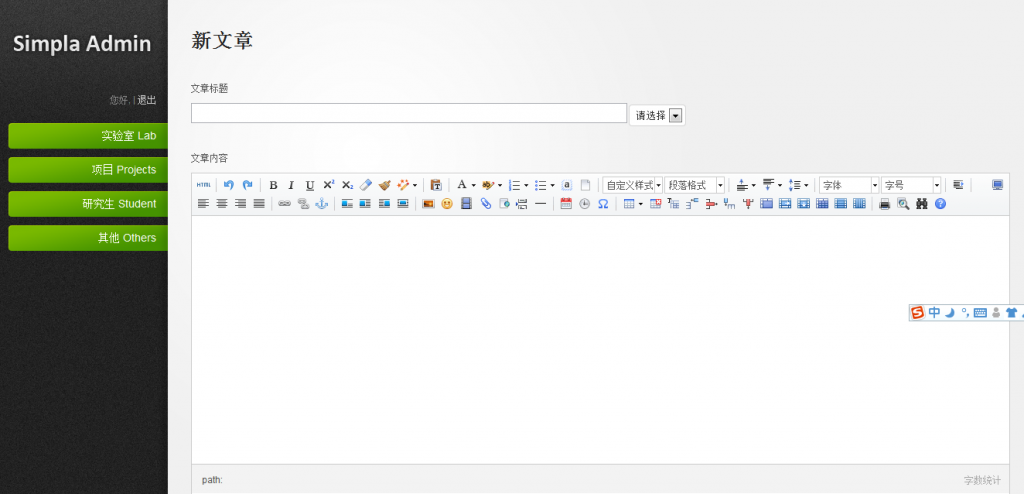Open the auto-typeset wand dropdown arrow
Screen dimensions: 1024x494
click(415, 186)
